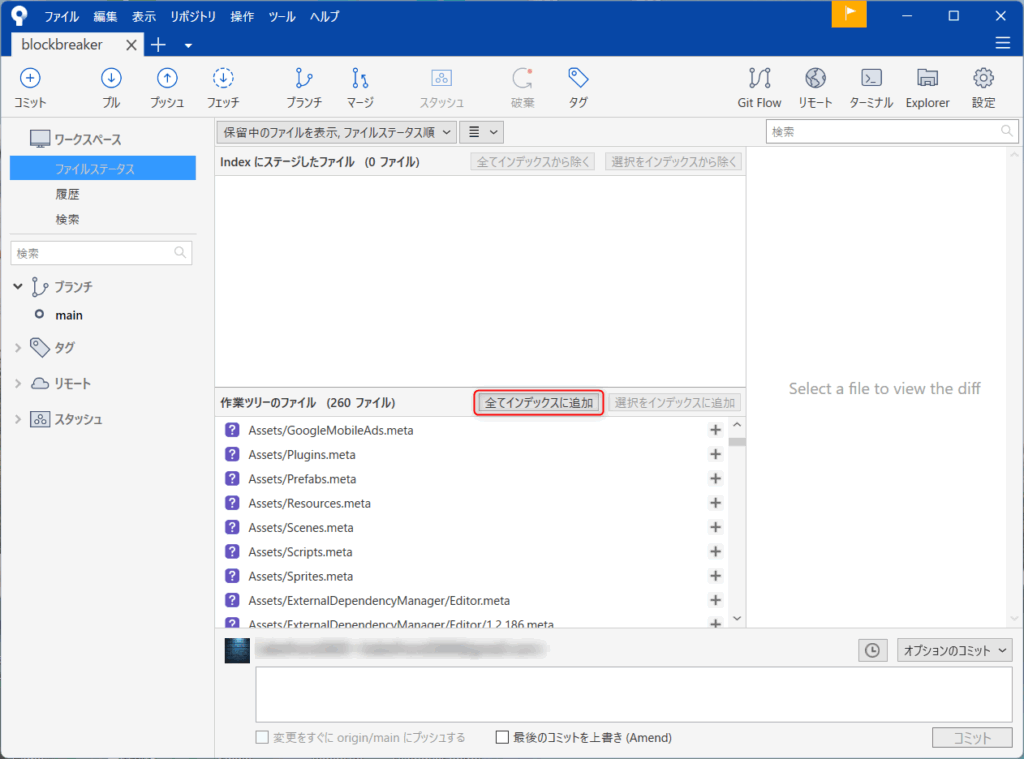
Task: Open the Merge (マージ) tool
Action: click(360, 87)
